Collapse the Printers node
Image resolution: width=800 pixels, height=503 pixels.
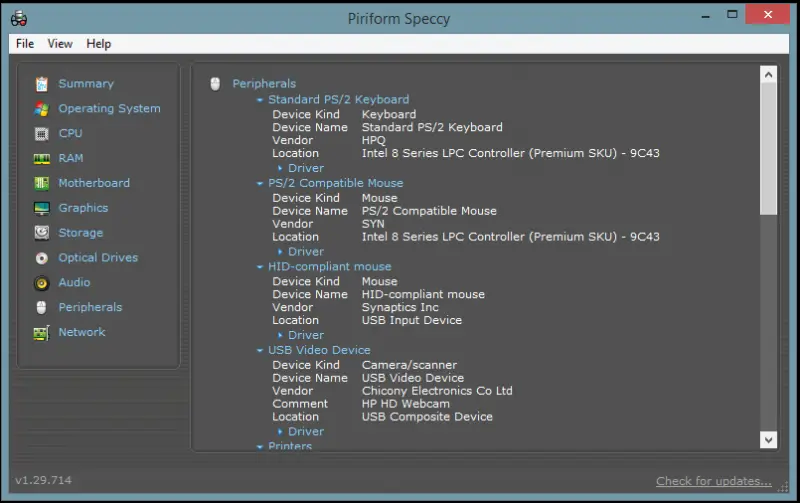tap(260, 447)
